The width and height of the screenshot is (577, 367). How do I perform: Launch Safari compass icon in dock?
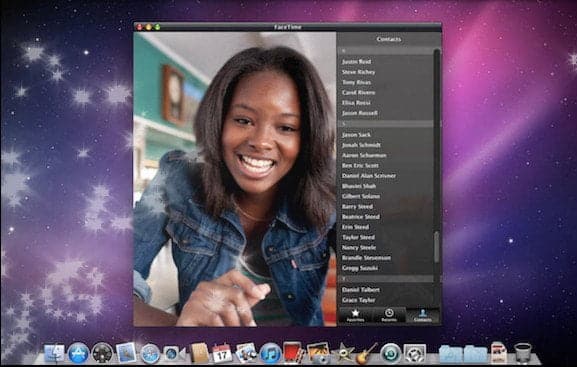tap(150, 353)
